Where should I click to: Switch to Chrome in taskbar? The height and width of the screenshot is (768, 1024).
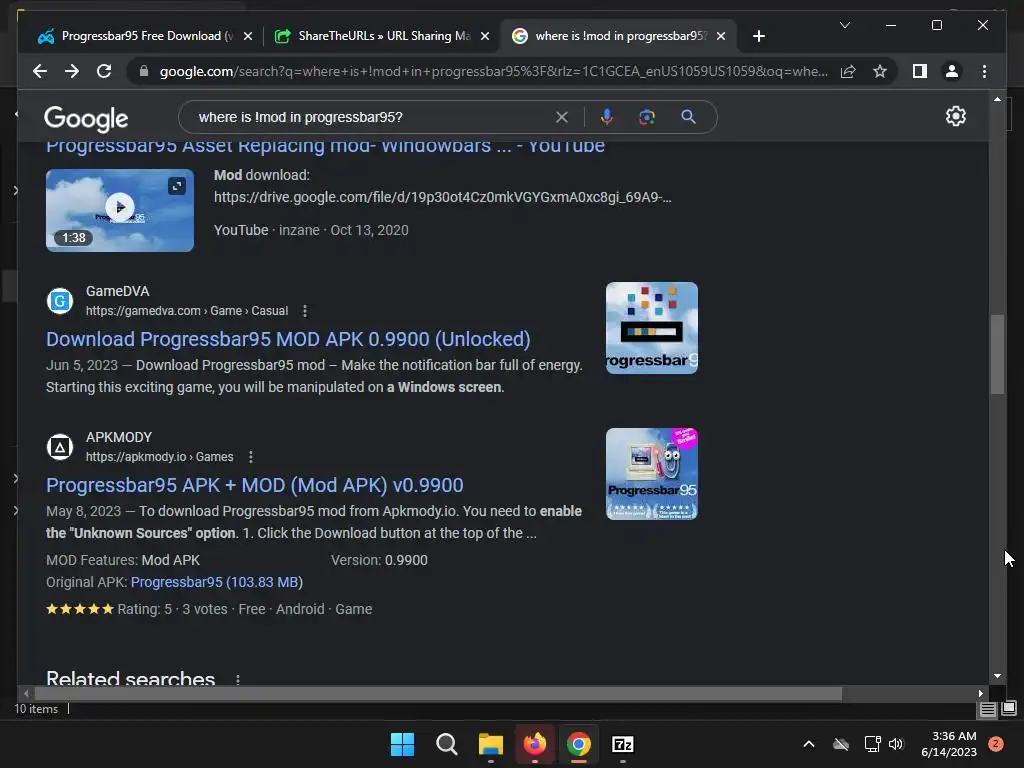579,744
